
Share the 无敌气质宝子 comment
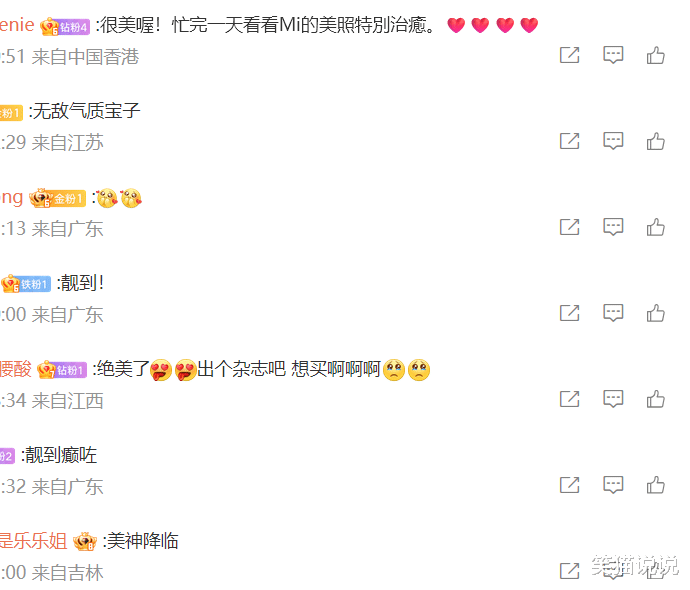569,141
